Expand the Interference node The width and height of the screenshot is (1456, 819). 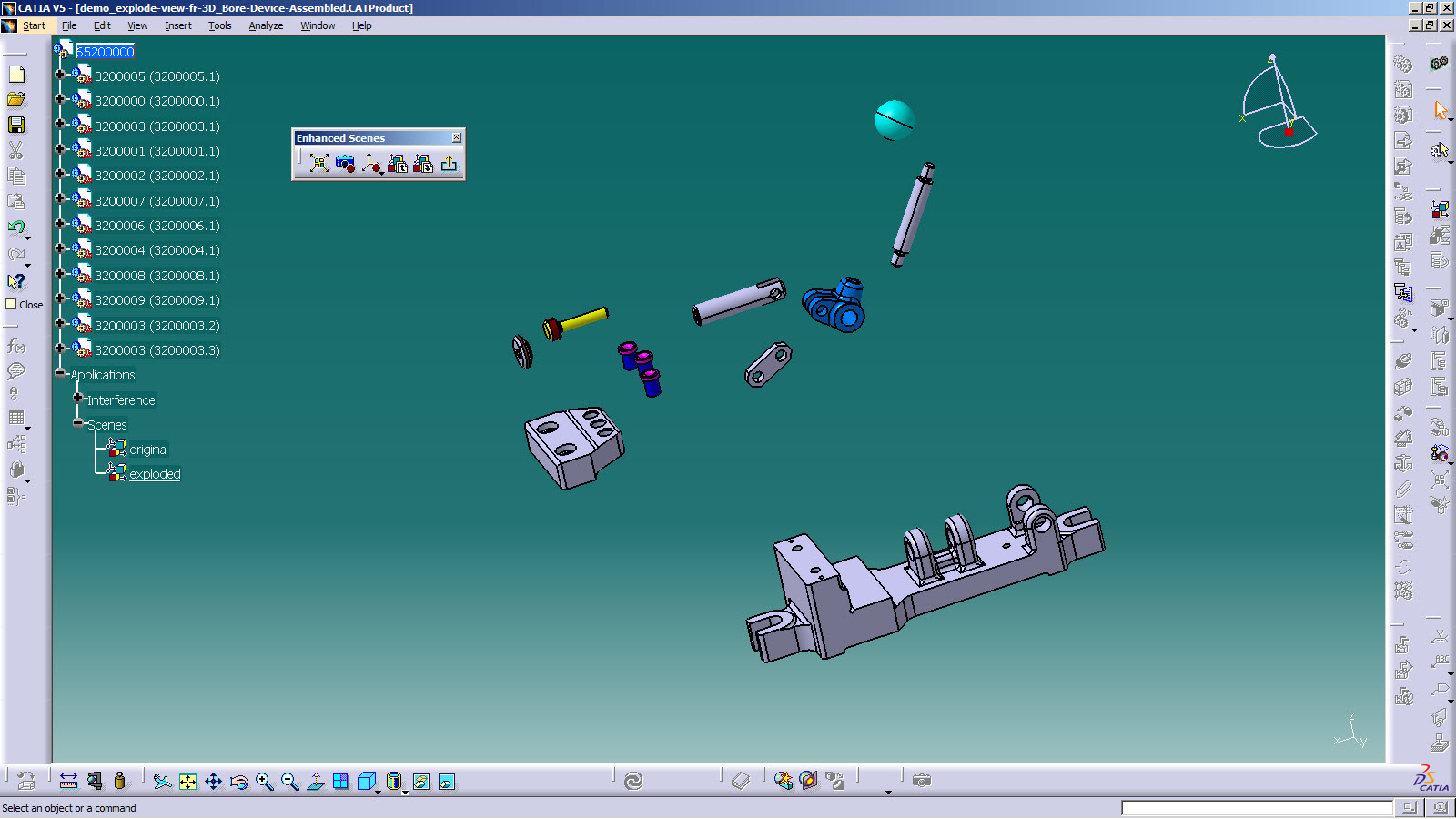(x=77, y=399)
